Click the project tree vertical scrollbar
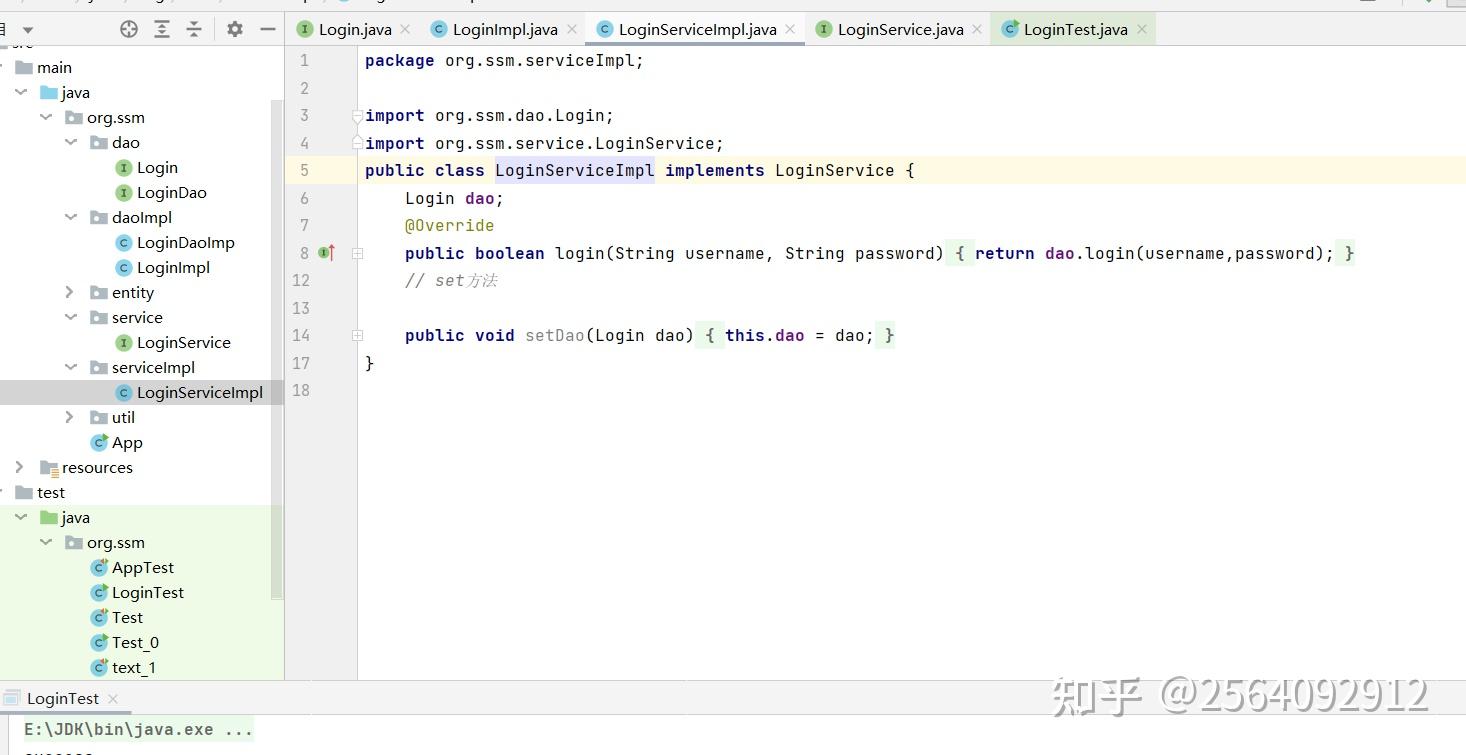Screen dimensions: 1466x755 tap(278, 350)
